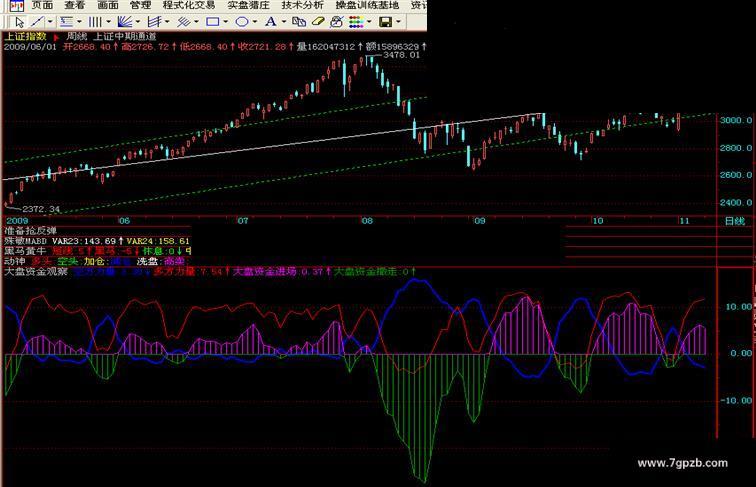This screenshot has width=756, height=487.
Task: Activate the text annotation A tool
Action: tap(271, 22)
